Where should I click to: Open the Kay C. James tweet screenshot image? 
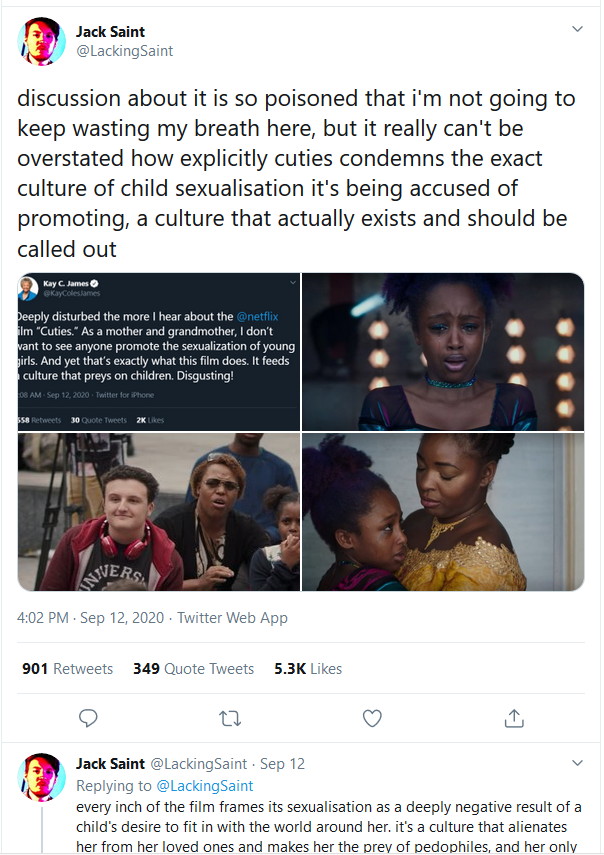[x=159, y=351]
